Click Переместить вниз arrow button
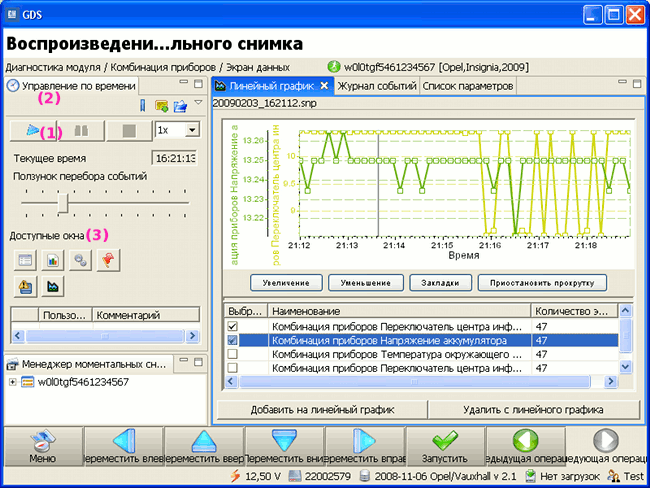The image size is (650, 488). (x=284, y=447)
